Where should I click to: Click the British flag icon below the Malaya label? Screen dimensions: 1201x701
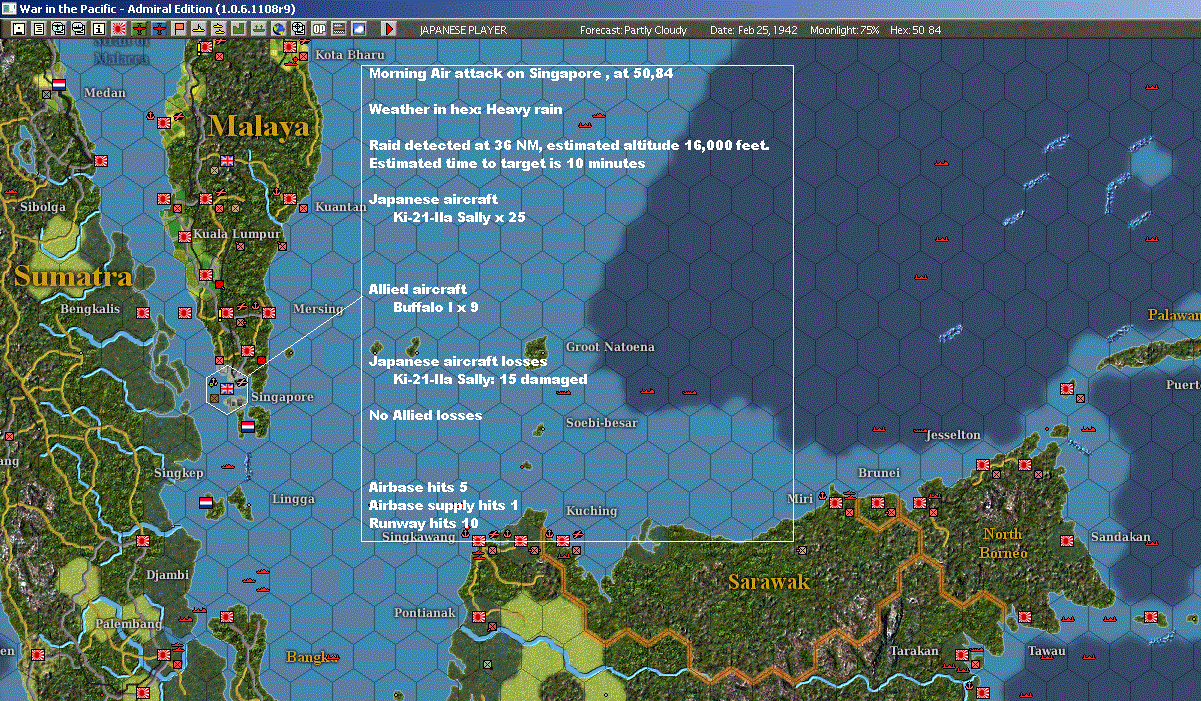(x=227, y=160)
